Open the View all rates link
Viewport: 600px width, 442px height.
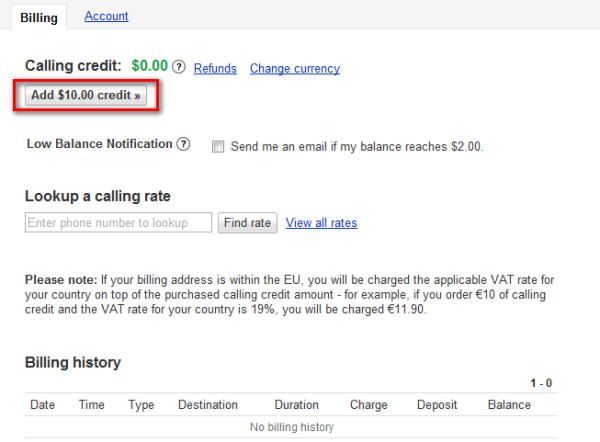(x=321, y=223)
